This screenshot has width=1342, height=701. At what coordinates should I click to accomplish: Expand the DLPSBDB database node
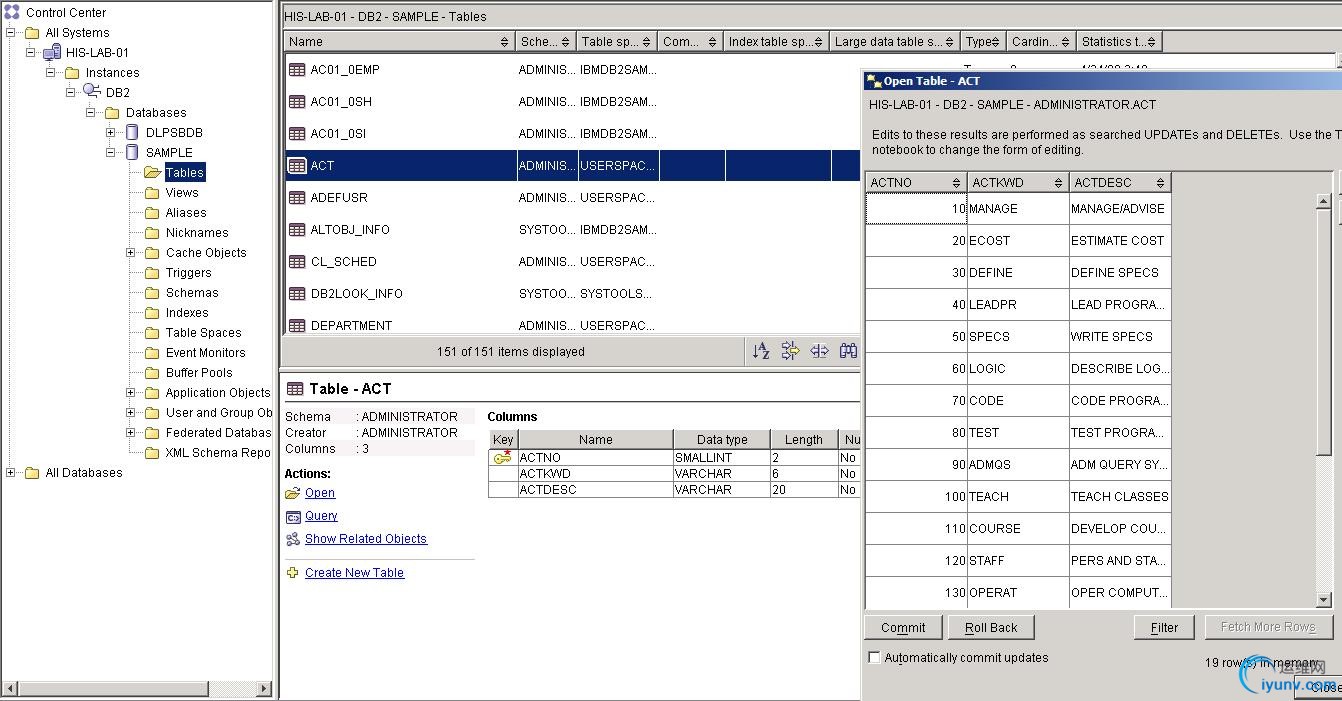111,132
